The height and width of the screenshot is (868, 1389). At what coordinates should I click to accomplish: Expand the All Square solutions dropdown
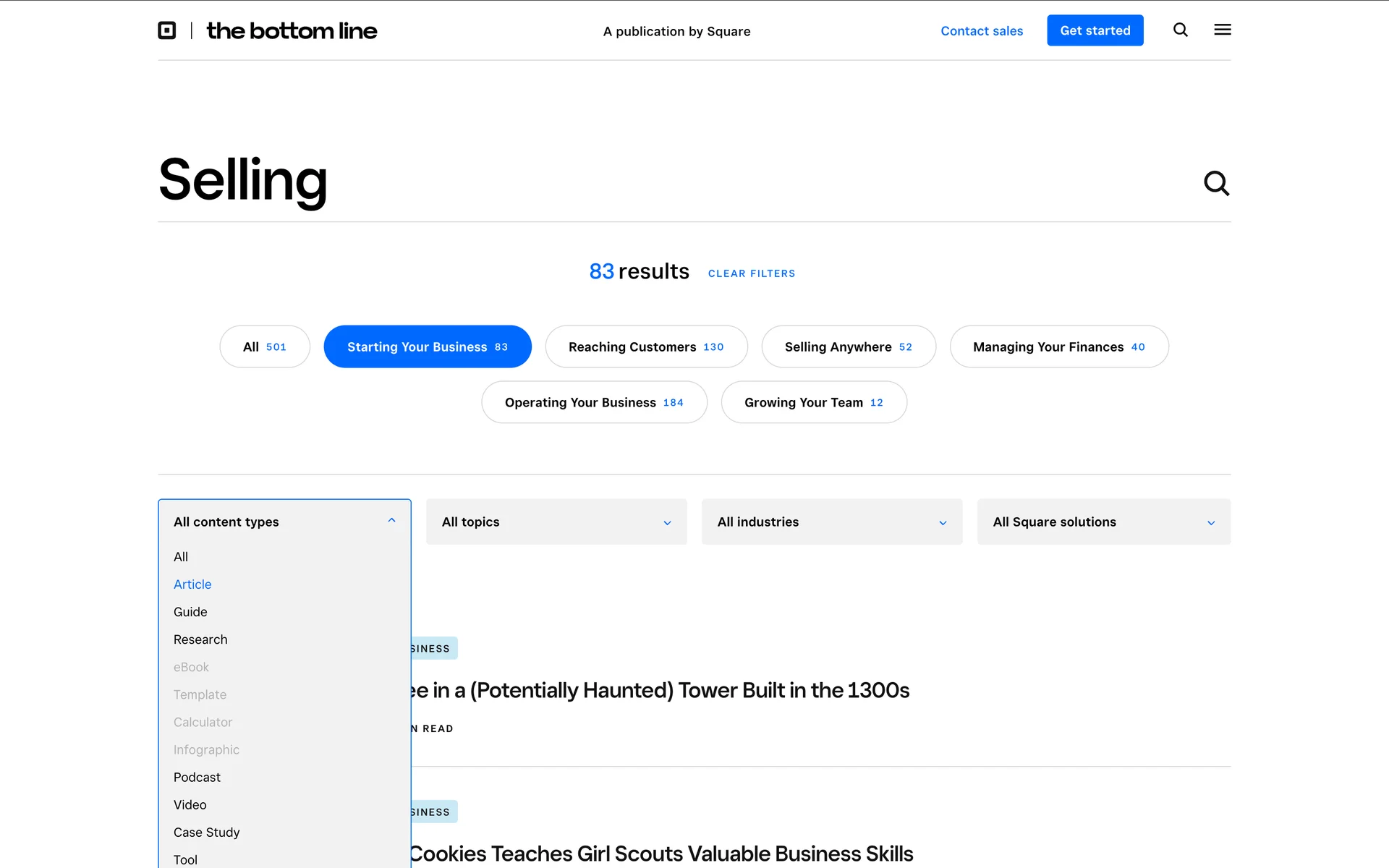pos(1103,522)
